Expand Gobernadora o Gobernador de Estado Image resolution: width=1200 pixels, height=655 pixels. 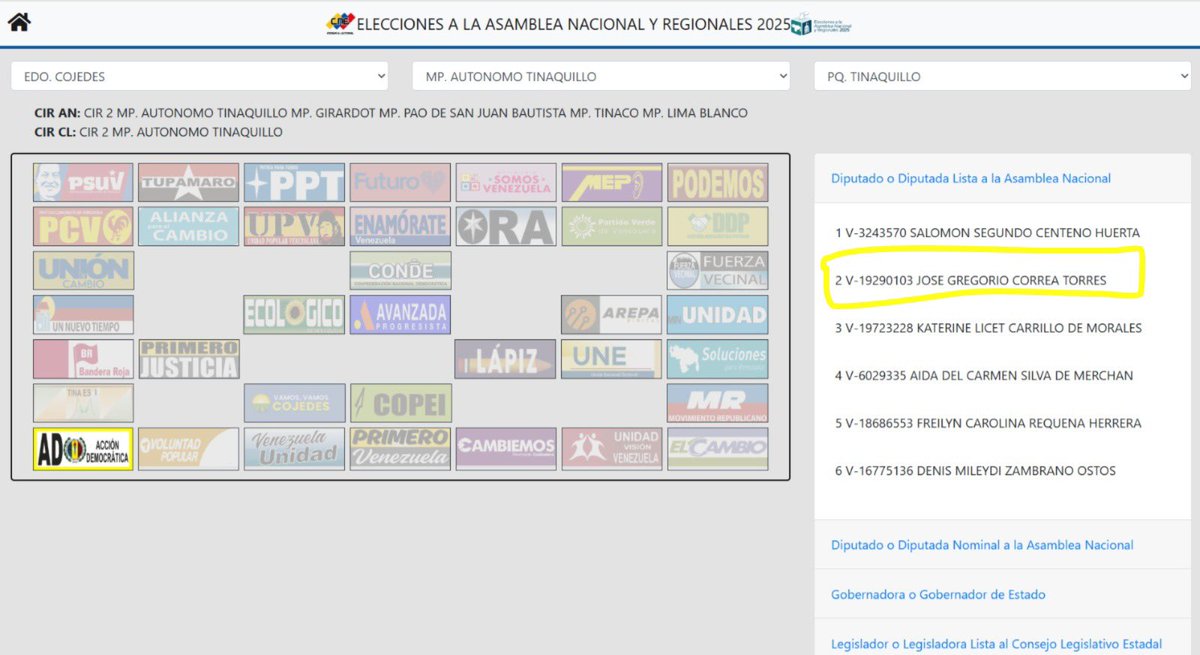pos(938,594)
